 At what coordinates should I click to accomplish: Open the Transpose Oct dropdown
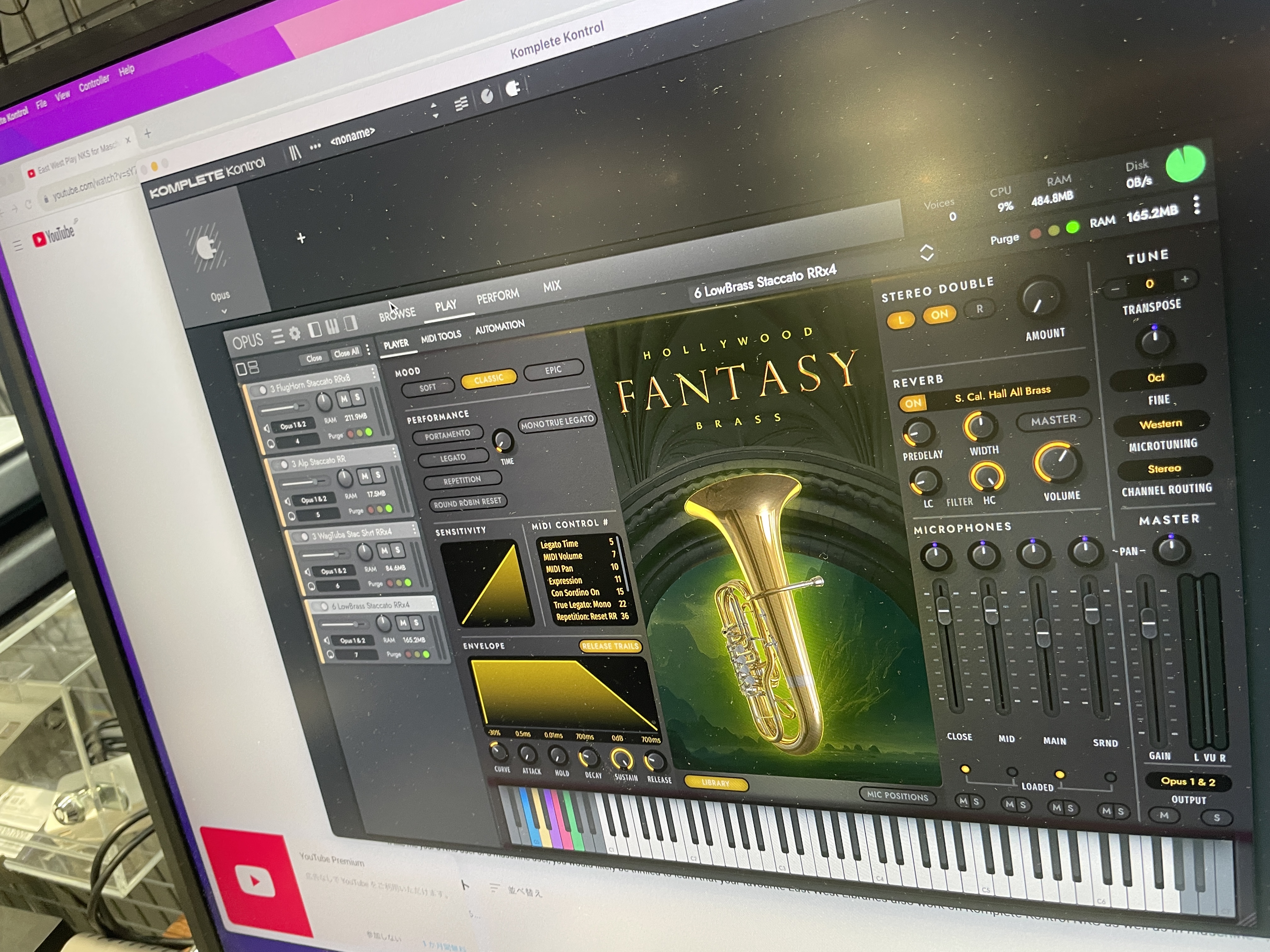click(x=1156, y=377)
